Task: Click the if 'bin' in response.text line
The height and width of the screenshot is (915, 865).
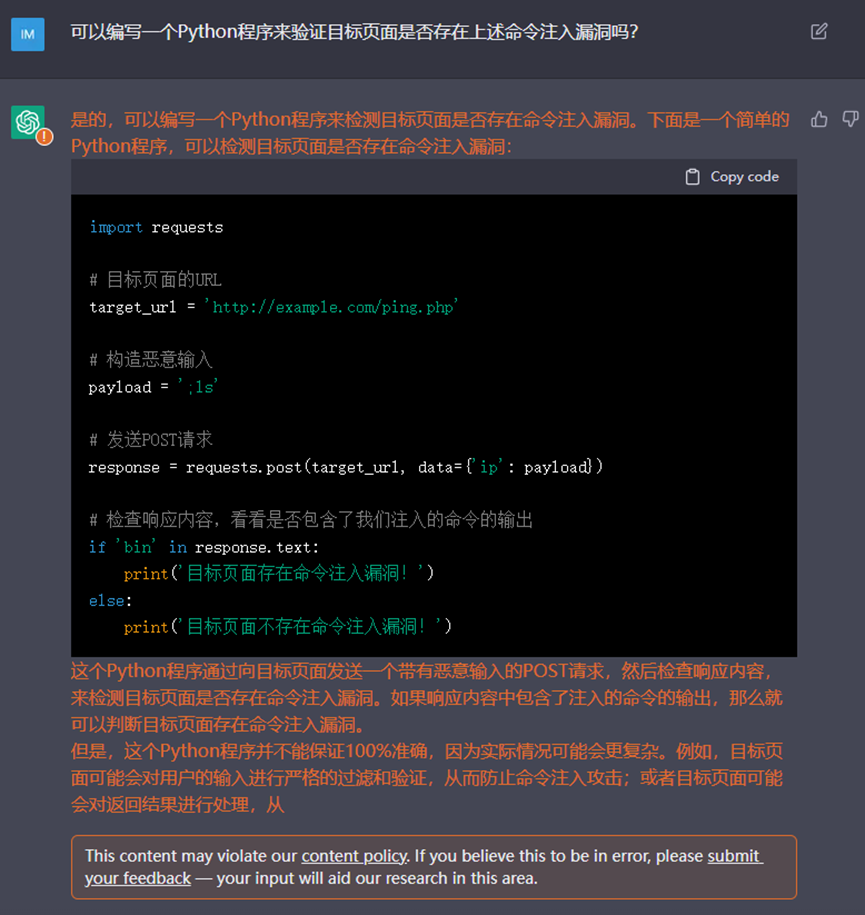Action: 204,548
